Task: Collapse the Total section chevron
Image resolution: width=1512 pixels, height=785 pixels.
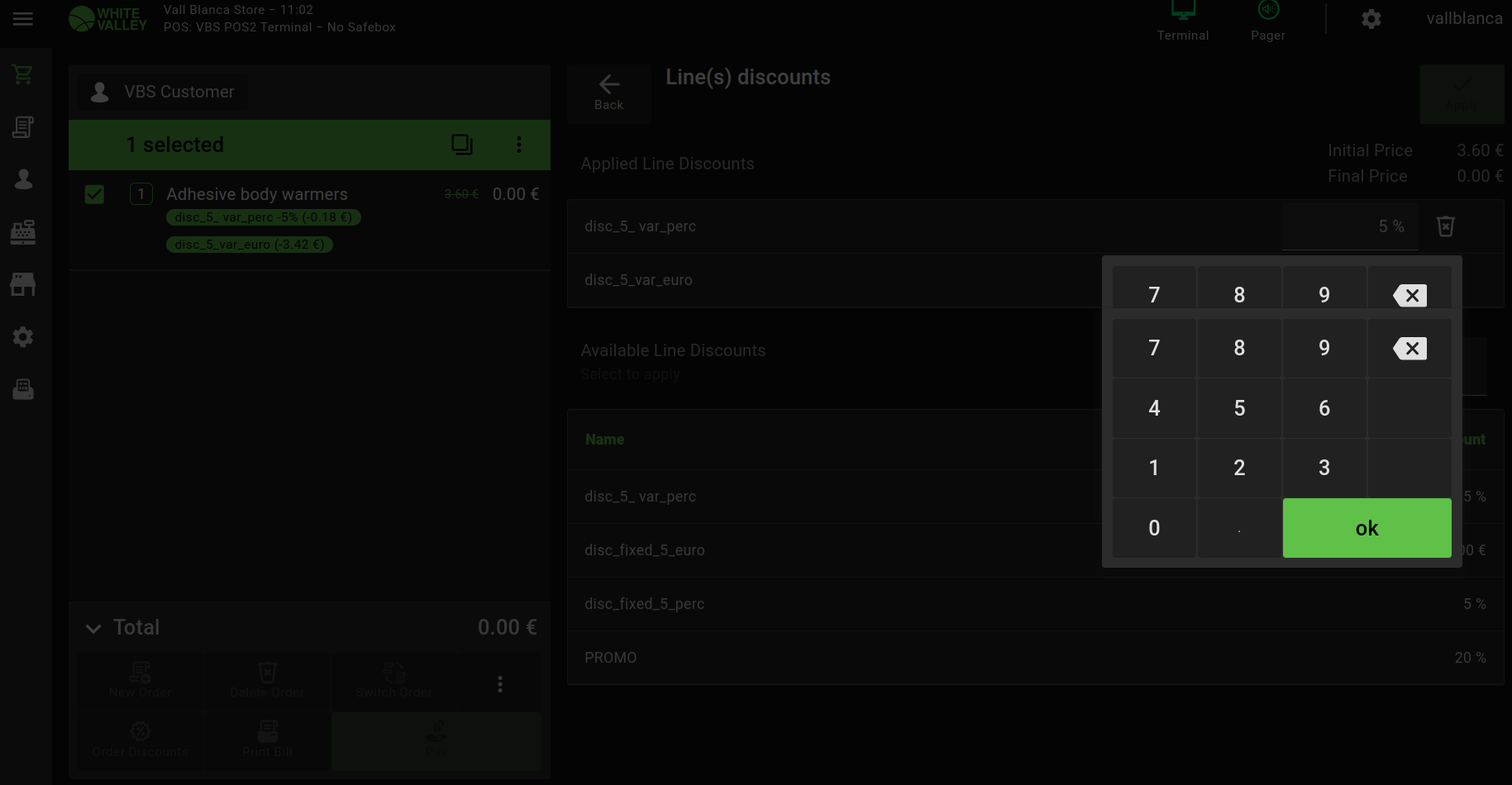Action: coord(93,629)
